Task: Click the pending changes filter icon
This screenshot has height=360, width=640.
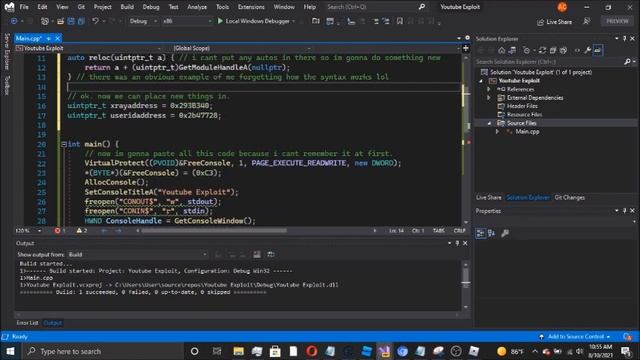Action: [527, 50]
